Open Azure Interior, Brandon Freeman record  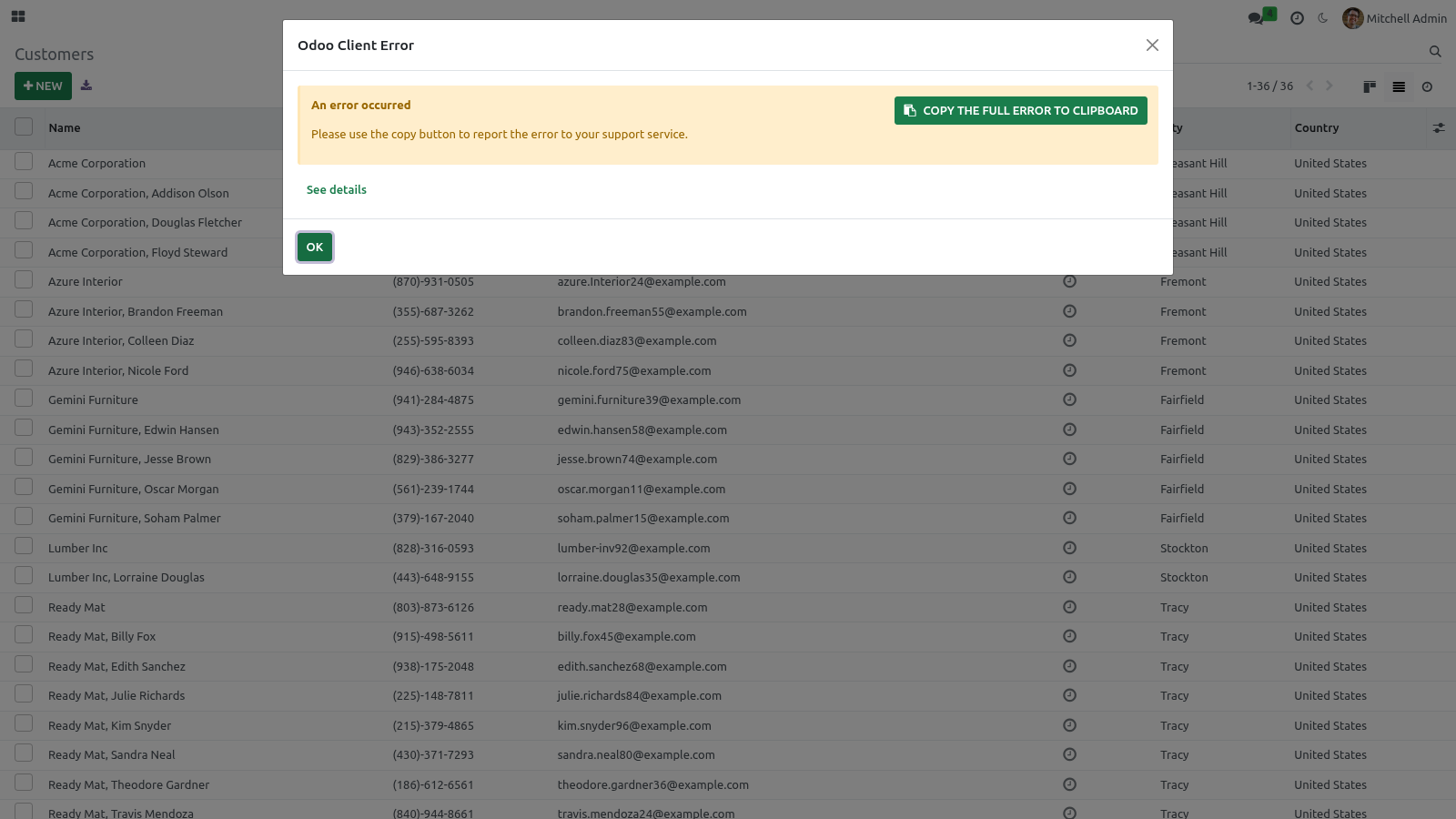coord(136,312)
